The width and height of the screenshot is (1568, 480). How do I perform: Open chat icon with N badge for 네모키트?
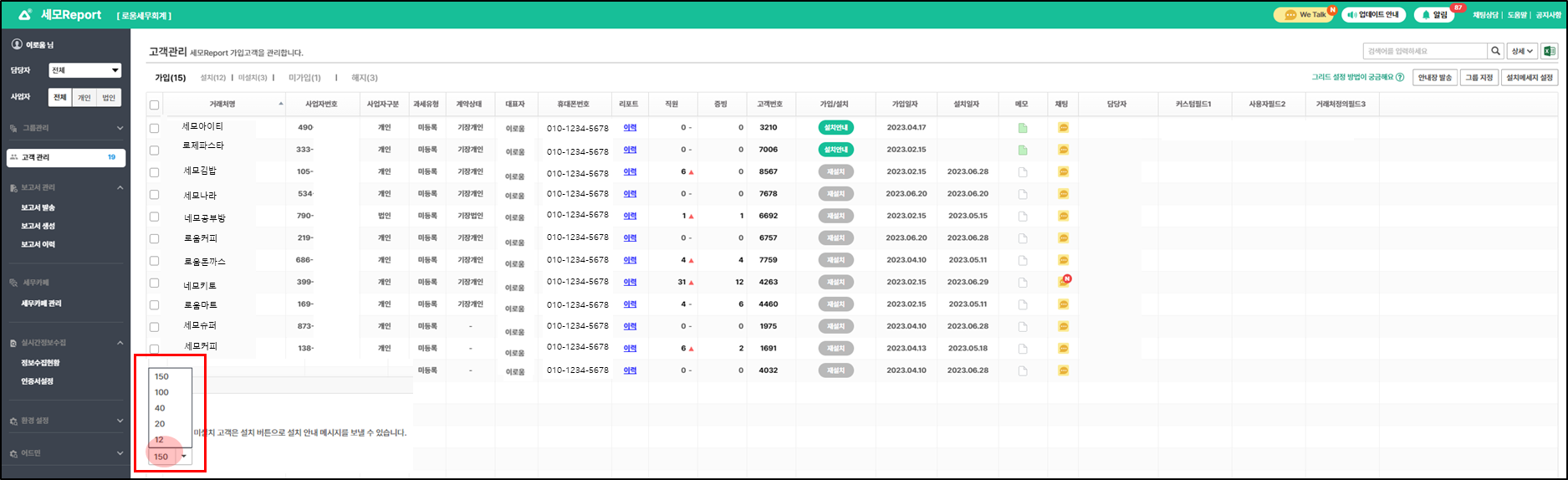(x=1064, y=282)
